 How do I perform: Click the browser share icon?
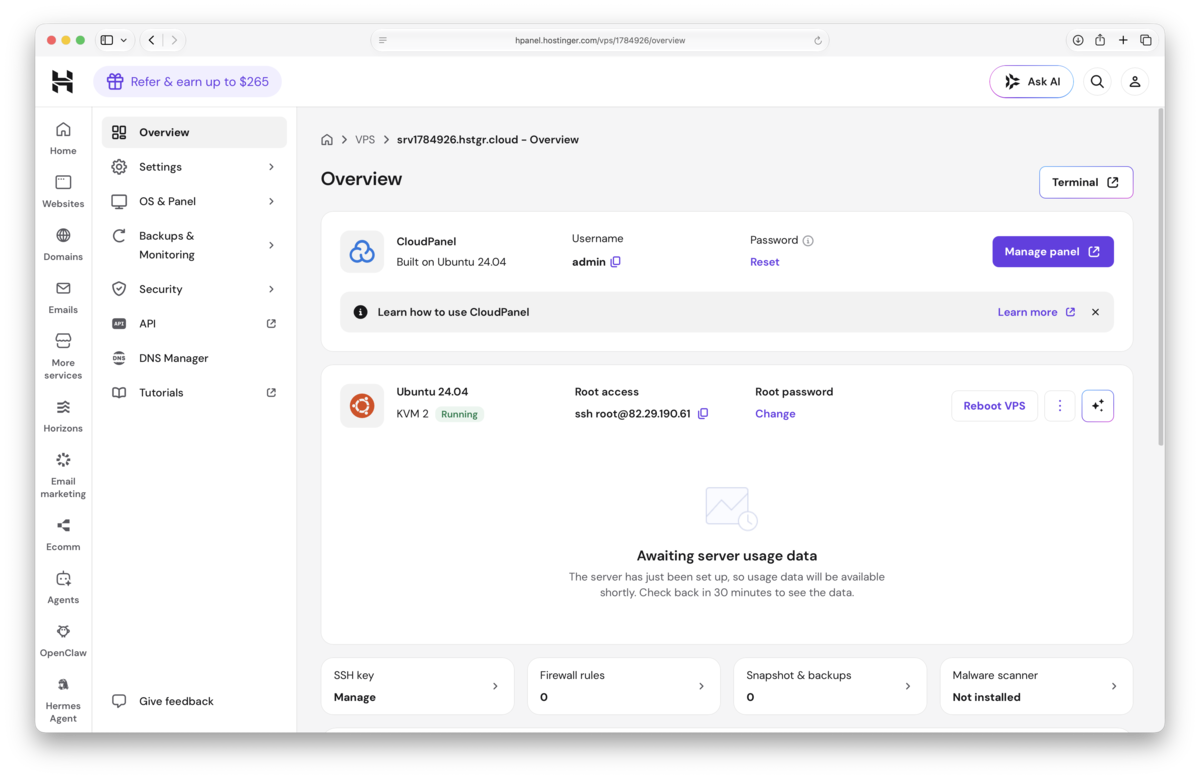pos(1100,40)
